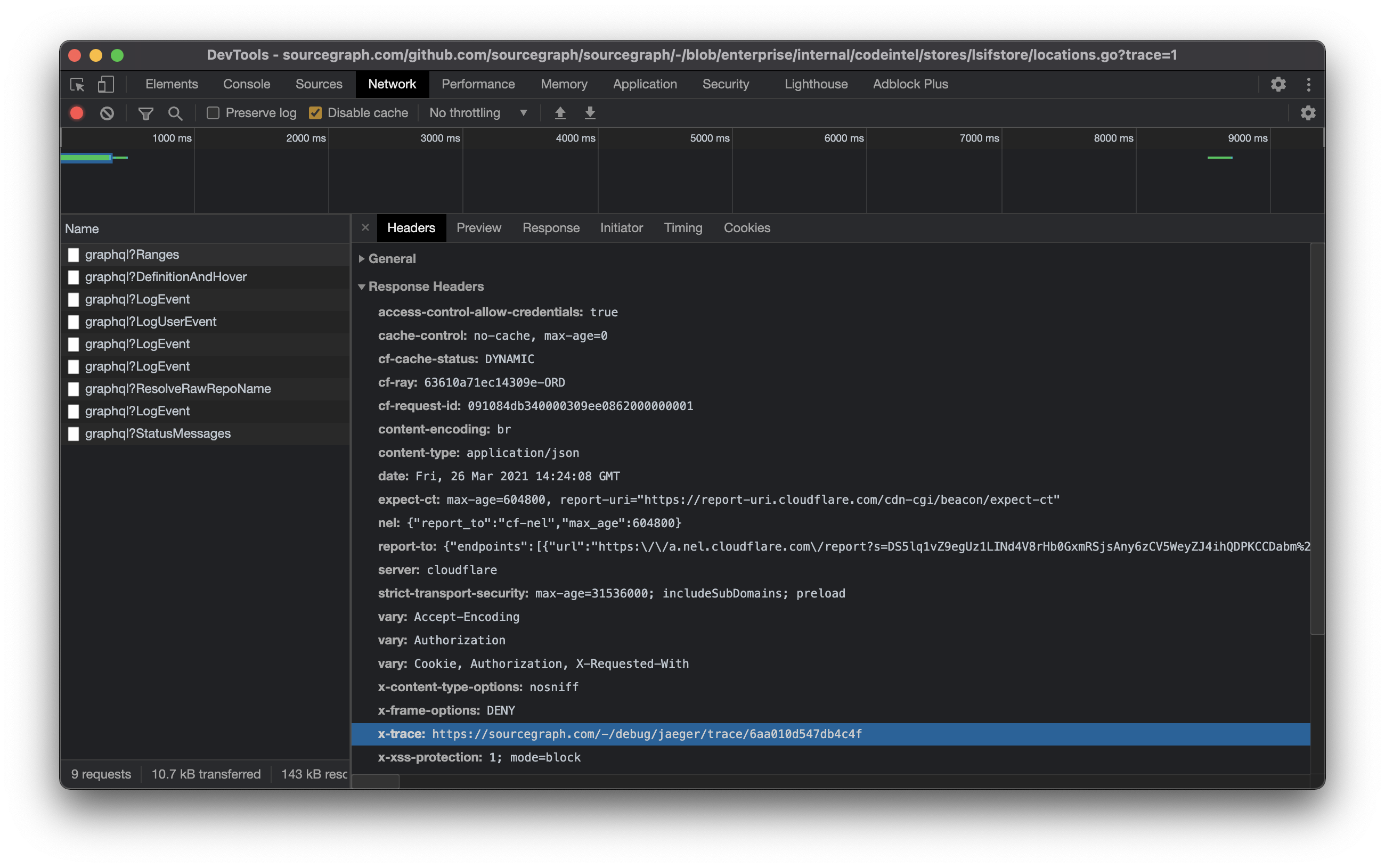Open the Cookies detail tab
This screenshot has width=1385, height=868.
747,228
